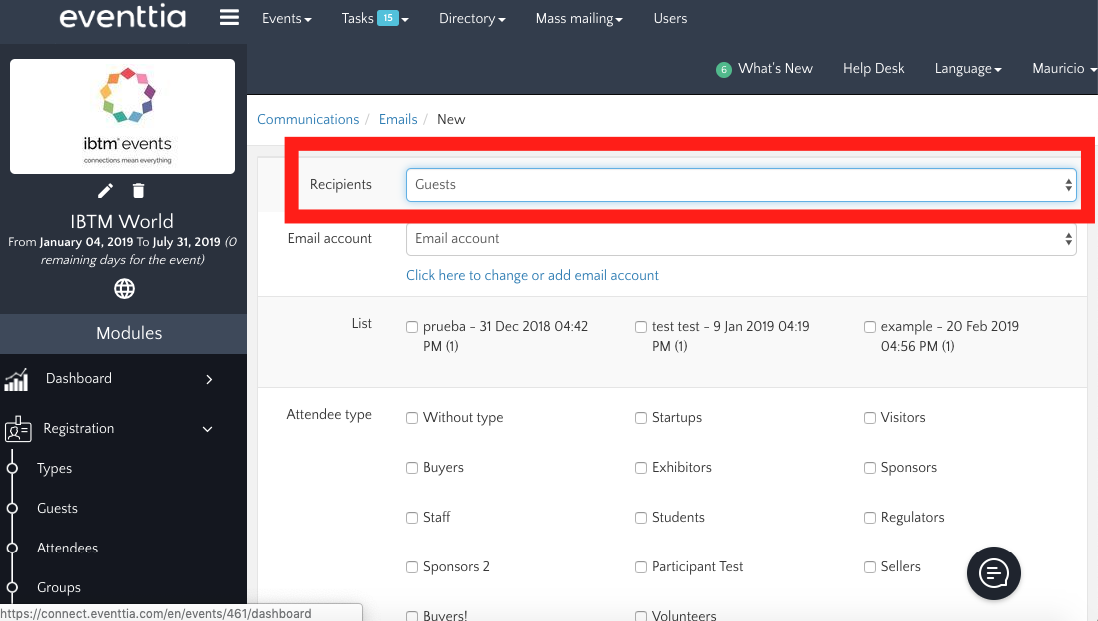Click the eventtia logo
The width and height of the screenshot is (1098, 621).
(121, 18)
